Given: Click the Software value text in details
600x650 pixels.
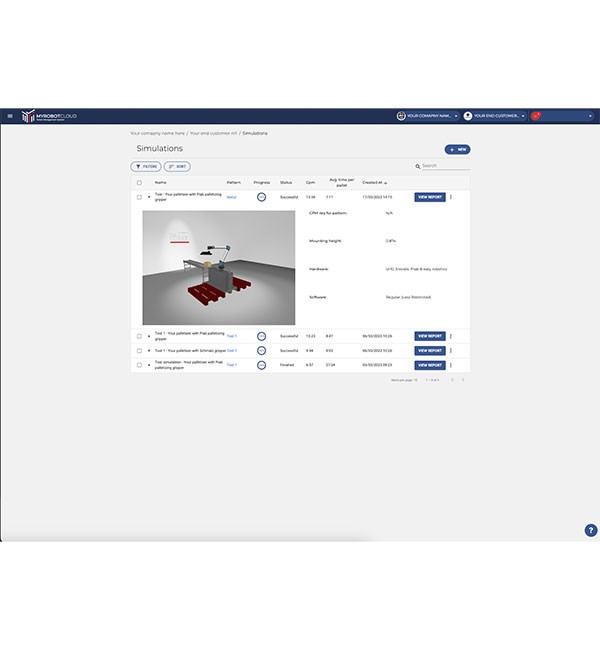Looking at the screenshot, I should [x=408, y=297].
